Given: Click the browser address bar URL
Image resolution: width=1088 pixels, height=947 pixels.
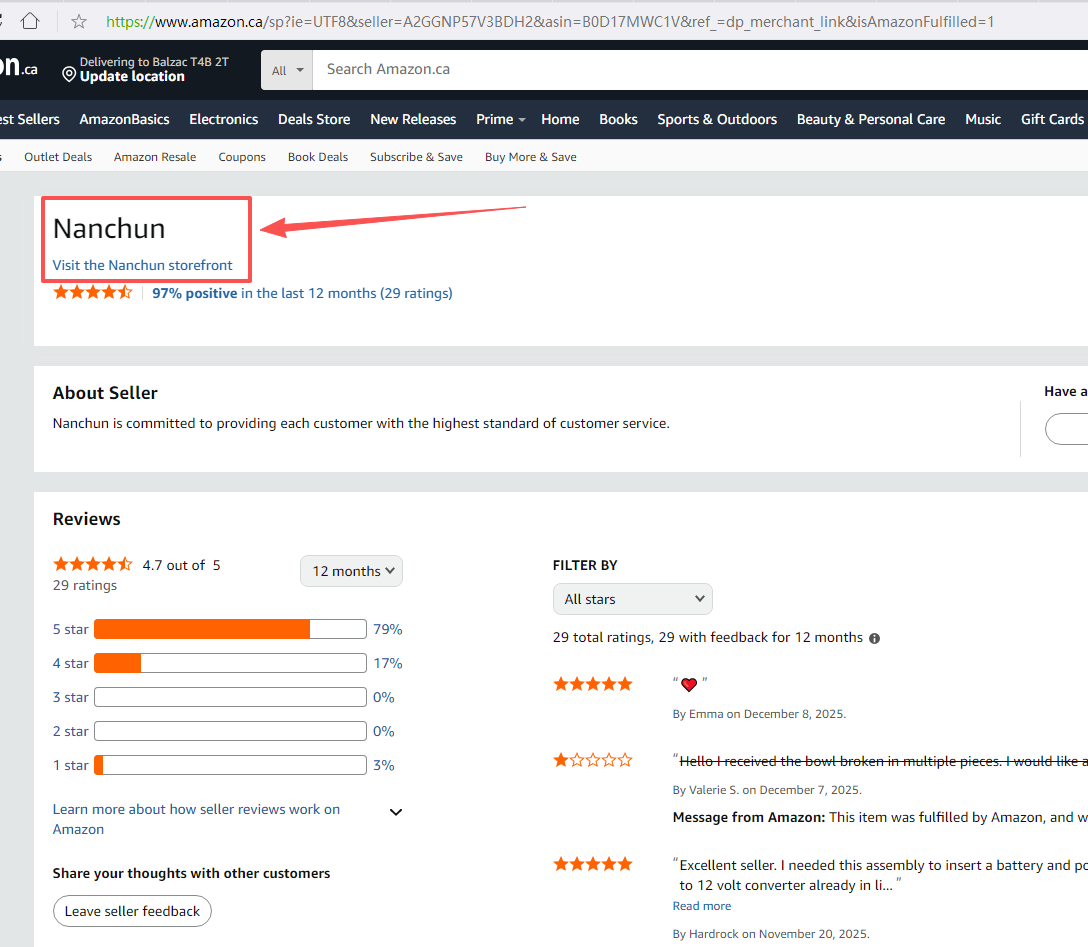Looking at the screenshot, I should pos(550,22).
